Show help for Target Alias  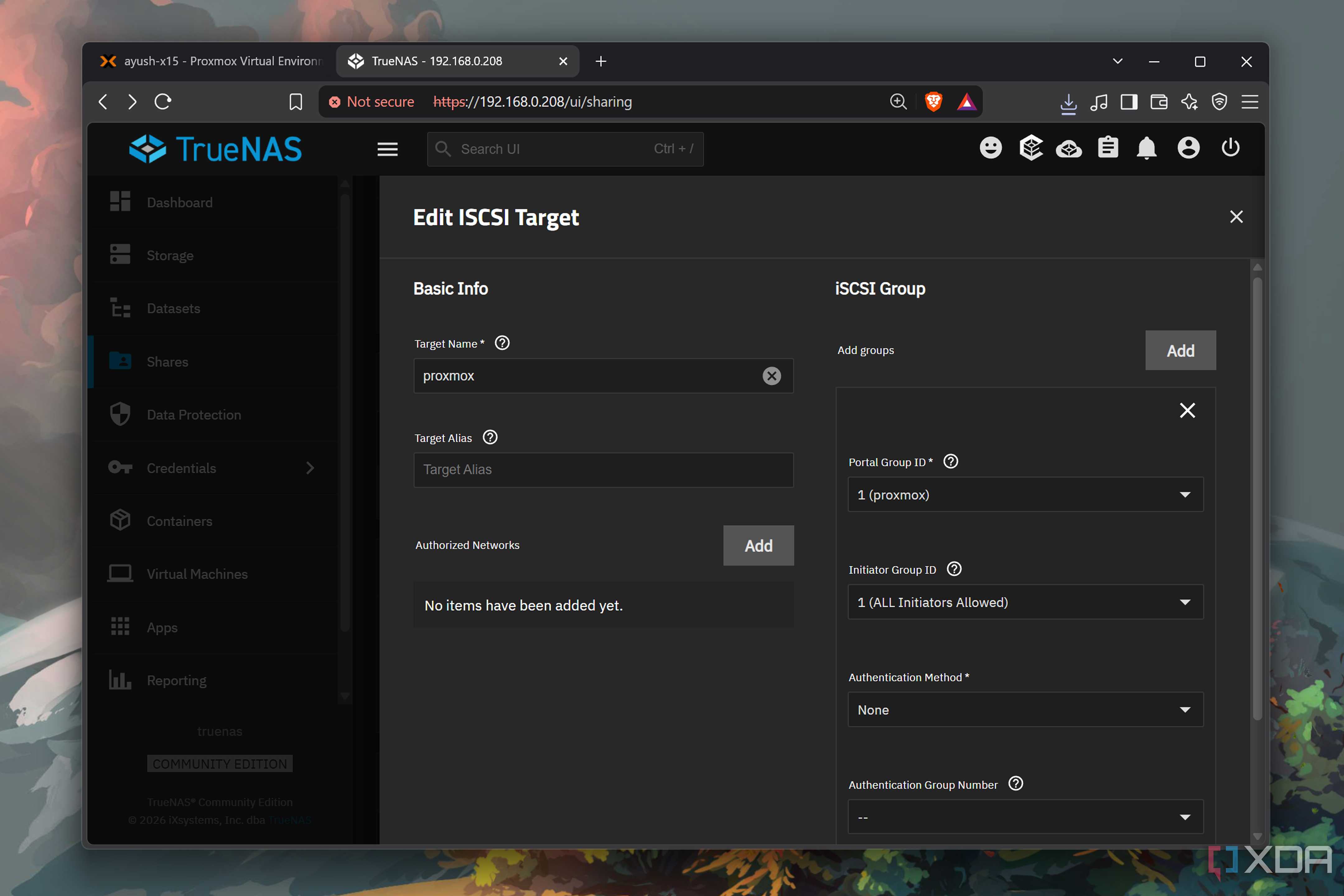[490, 437]
